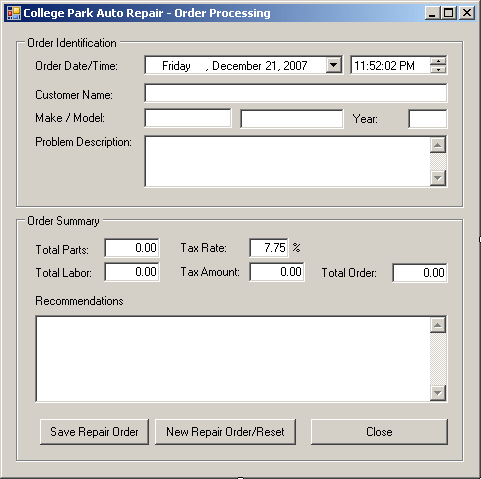Select the Total Labor field
Image resolution: width=481 pixels, height=479 pixels.
click(132, 272)
